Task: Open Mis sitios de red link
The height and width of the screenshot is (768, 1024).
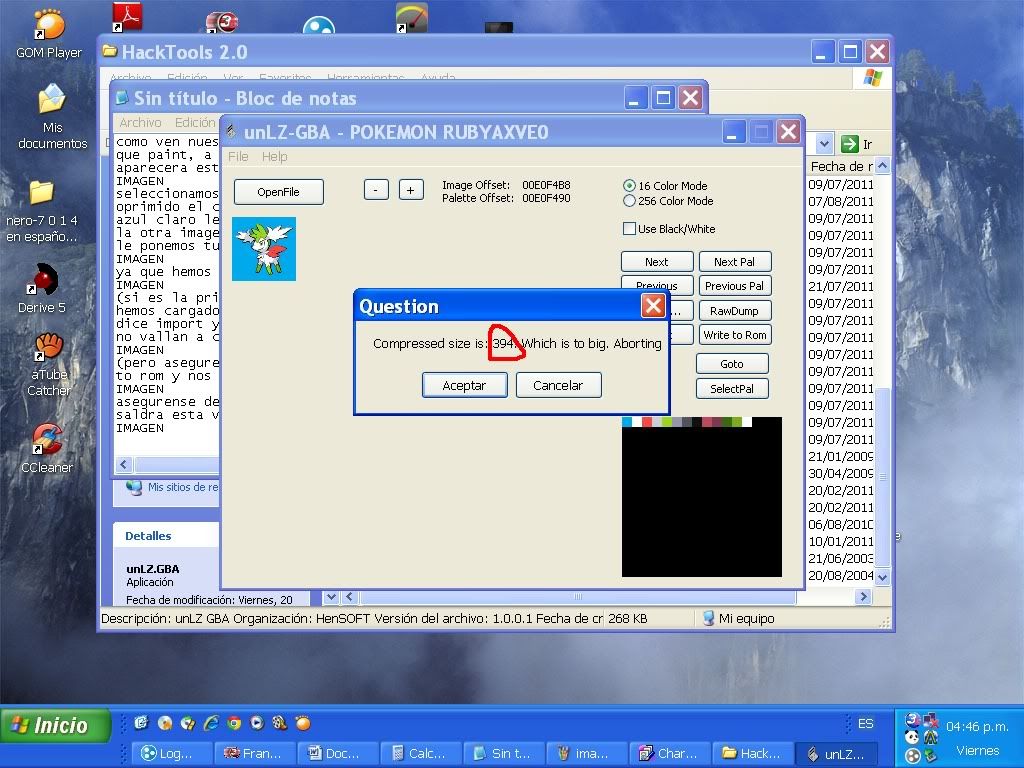Action: [x=175, y=487]
